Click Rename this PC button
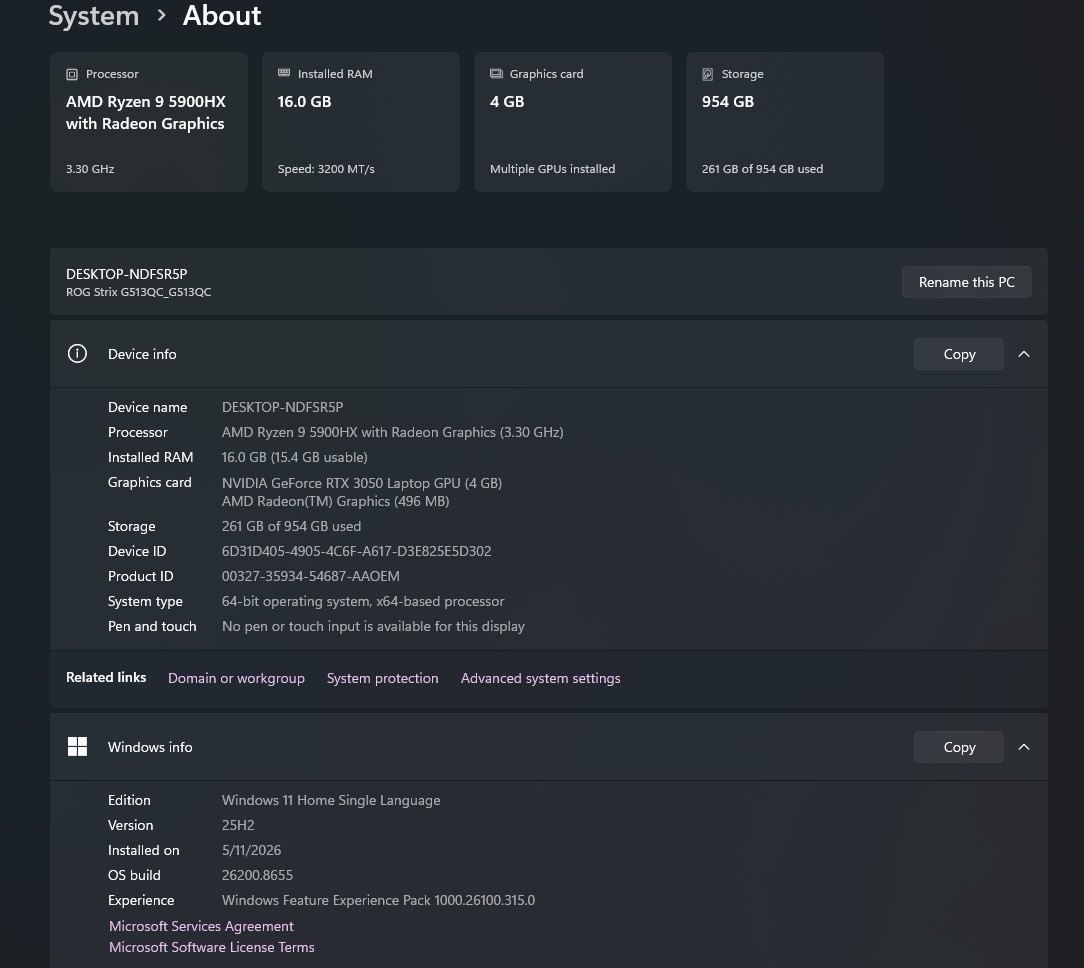 pyautogui.click(x=966, y=282)
